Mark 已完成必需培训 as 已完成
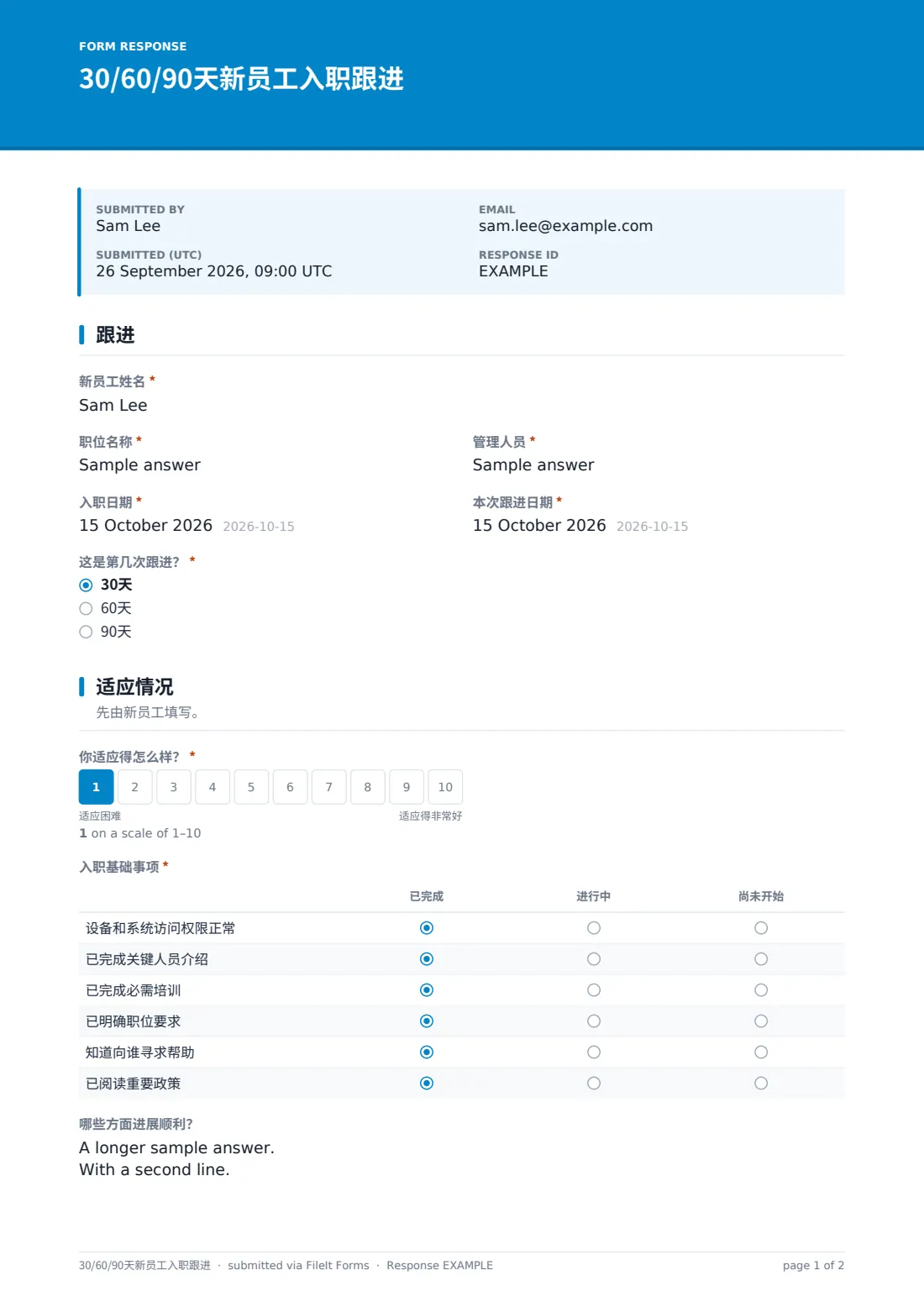This screenshot has width=924, height=1307. (x=427, y=990)
